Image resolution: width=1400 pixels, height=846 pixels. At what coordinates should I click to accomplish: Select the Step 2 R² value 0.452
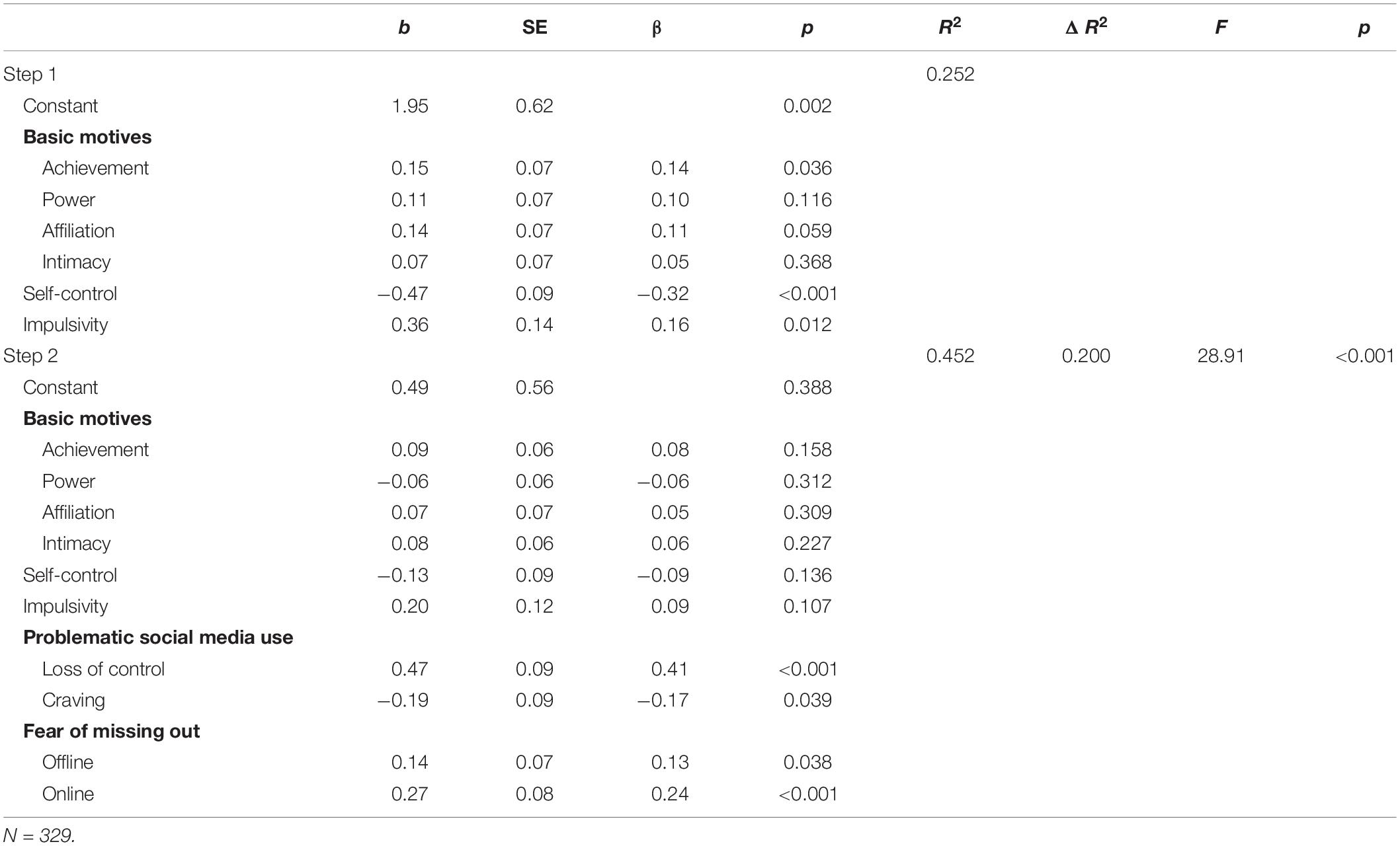pyautogui.click(x=950, y=356)
